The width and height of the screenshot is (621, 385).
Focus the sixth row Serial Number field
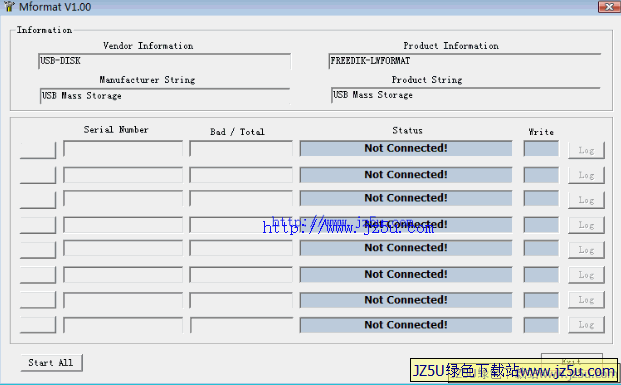123,274
